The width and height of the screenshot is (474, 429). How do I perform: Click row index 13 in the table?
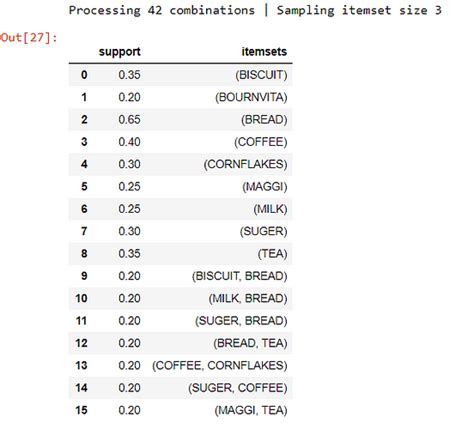[81, 365]
